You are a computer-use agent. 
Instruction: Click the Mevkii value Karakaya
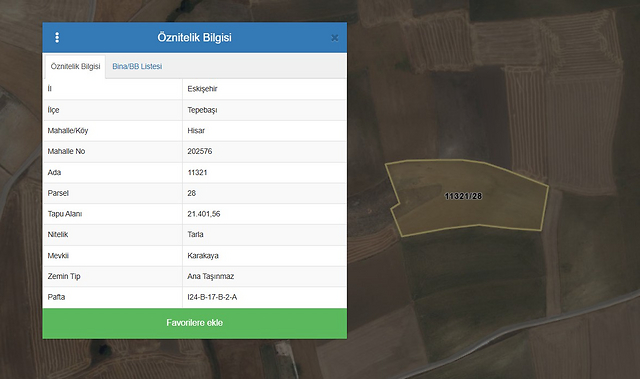pyautogui.click(x=203, y=256)
